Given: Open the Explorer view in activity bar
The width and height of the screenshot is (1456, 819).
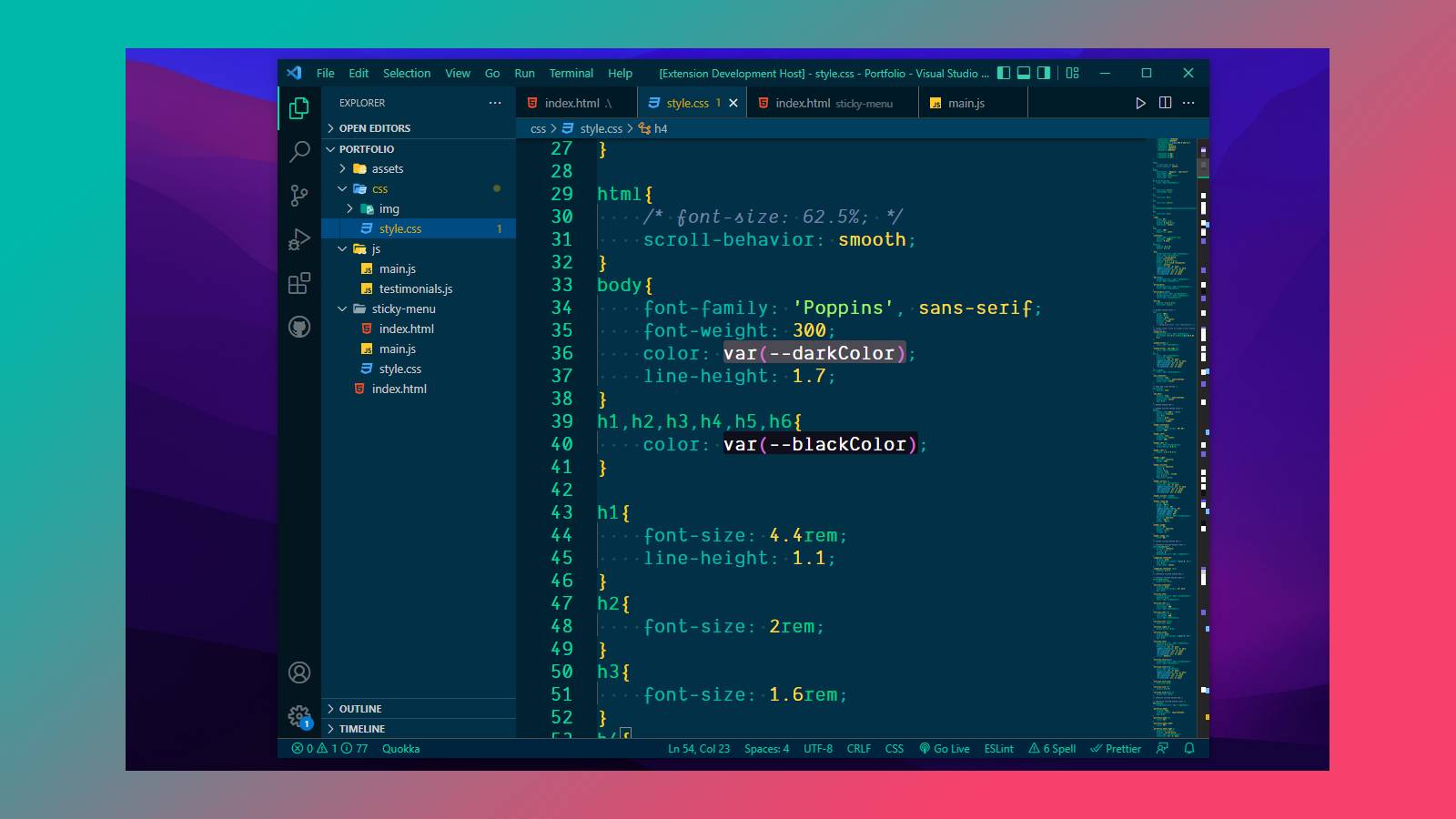Looking at the screenshot, I should pyautogui.click(x=298, y=108).
